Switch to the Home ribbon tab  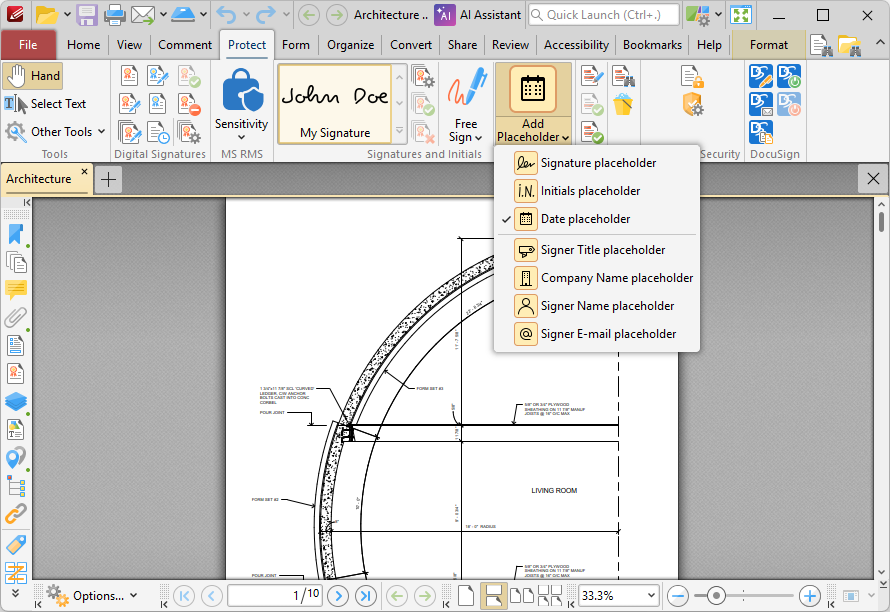point(83,45)
